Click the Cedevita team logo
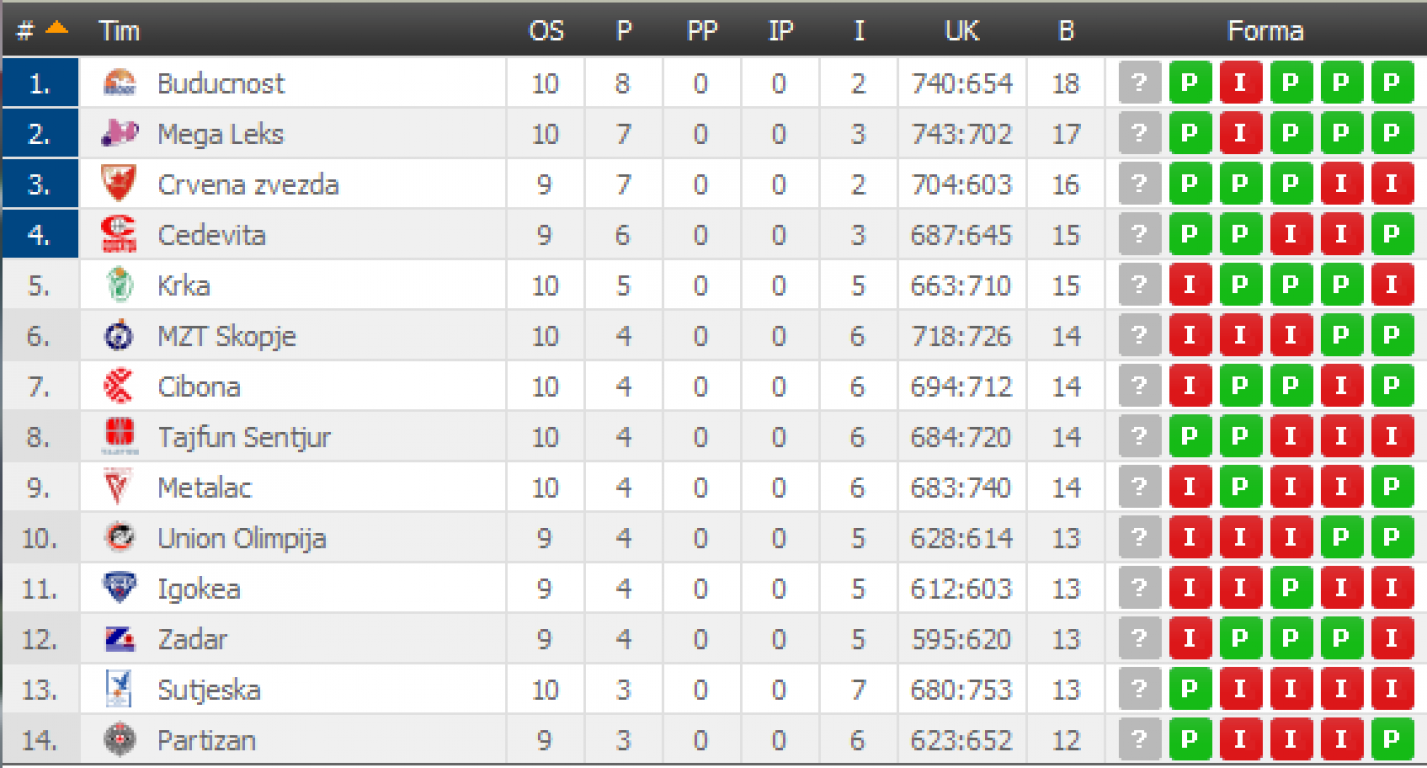Viewport: 1427px width, 768px height. pyautogui.click(x=120, y=235)
